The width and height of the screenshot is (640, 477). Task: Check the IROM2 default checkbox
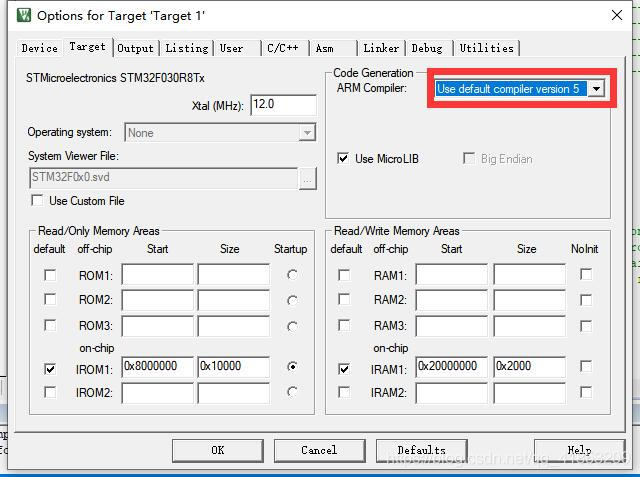click(50, 392)
